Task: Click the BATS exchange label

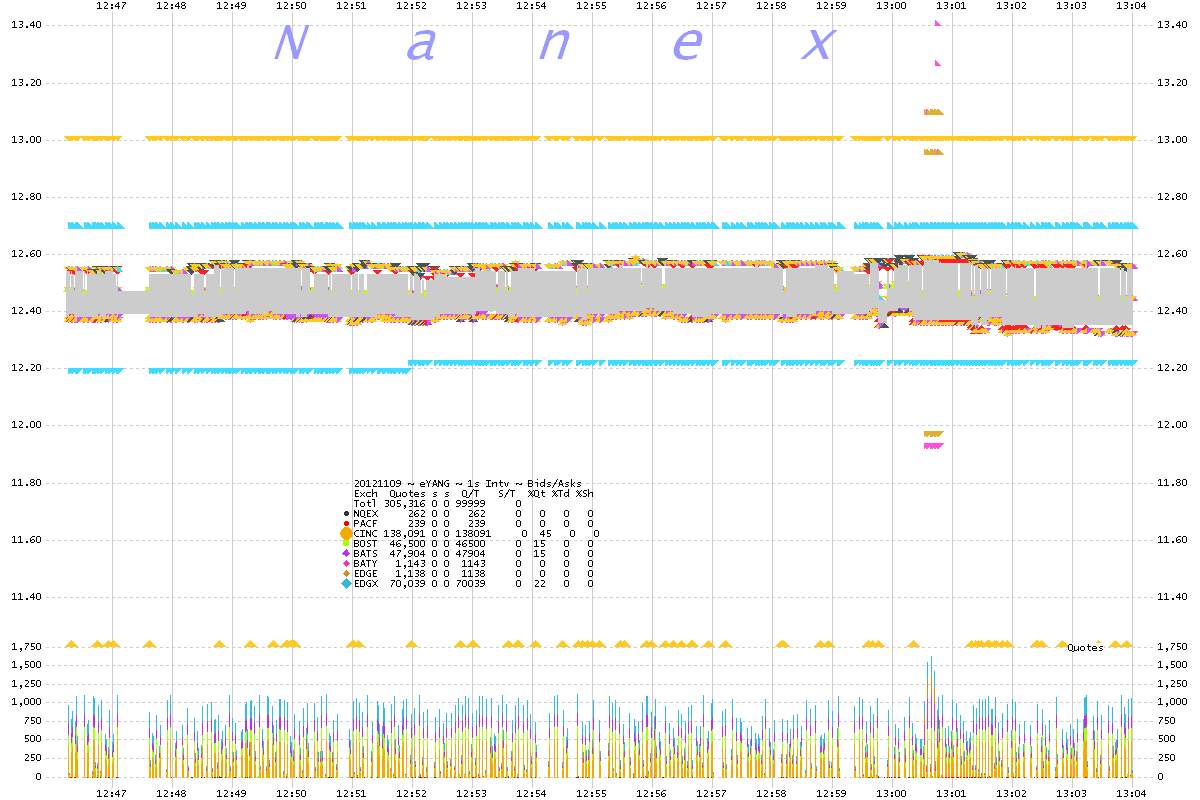Action: pyautogui.click(x=366, y=553)
